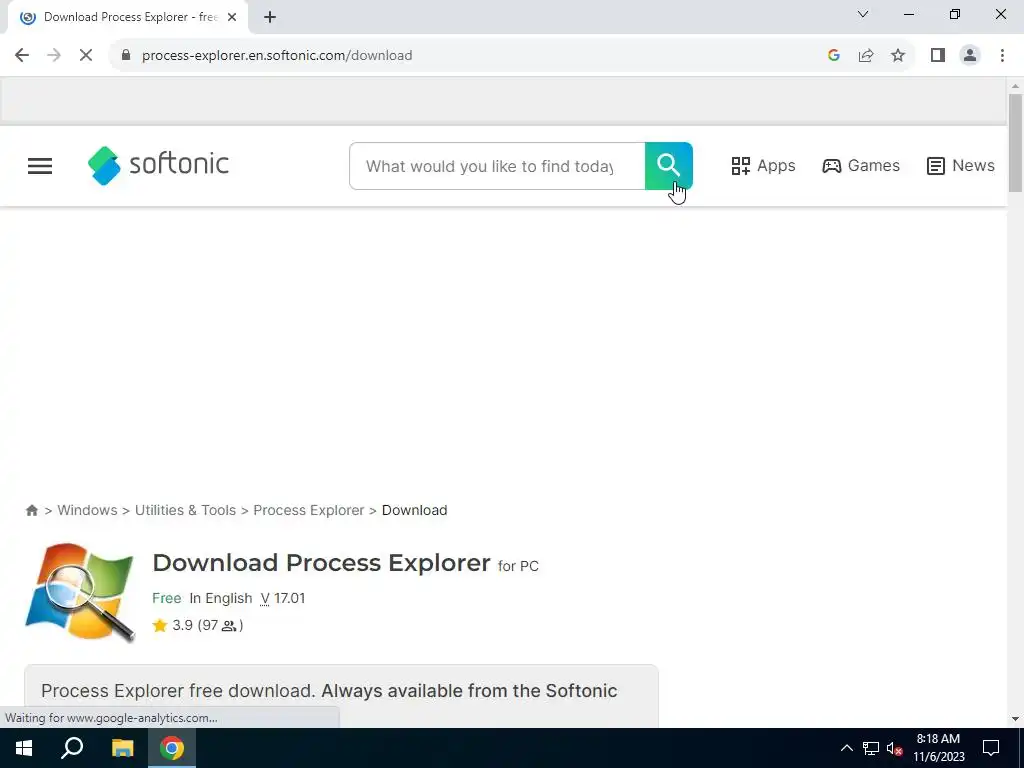Open the Games section
Screen dimensions: 1024x768
click(861, 166)
